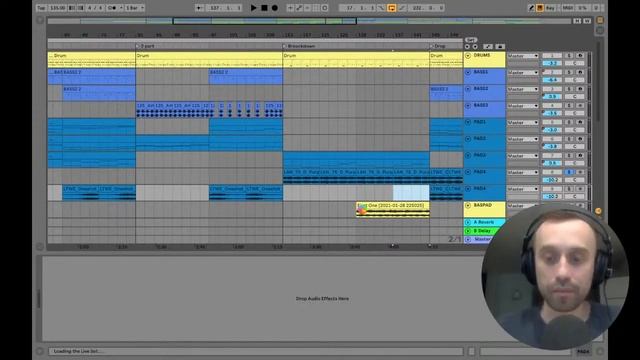The image size is (640, 360).
Task: Click the vertical track list scrollbar
Action: (x=598, y=82)
